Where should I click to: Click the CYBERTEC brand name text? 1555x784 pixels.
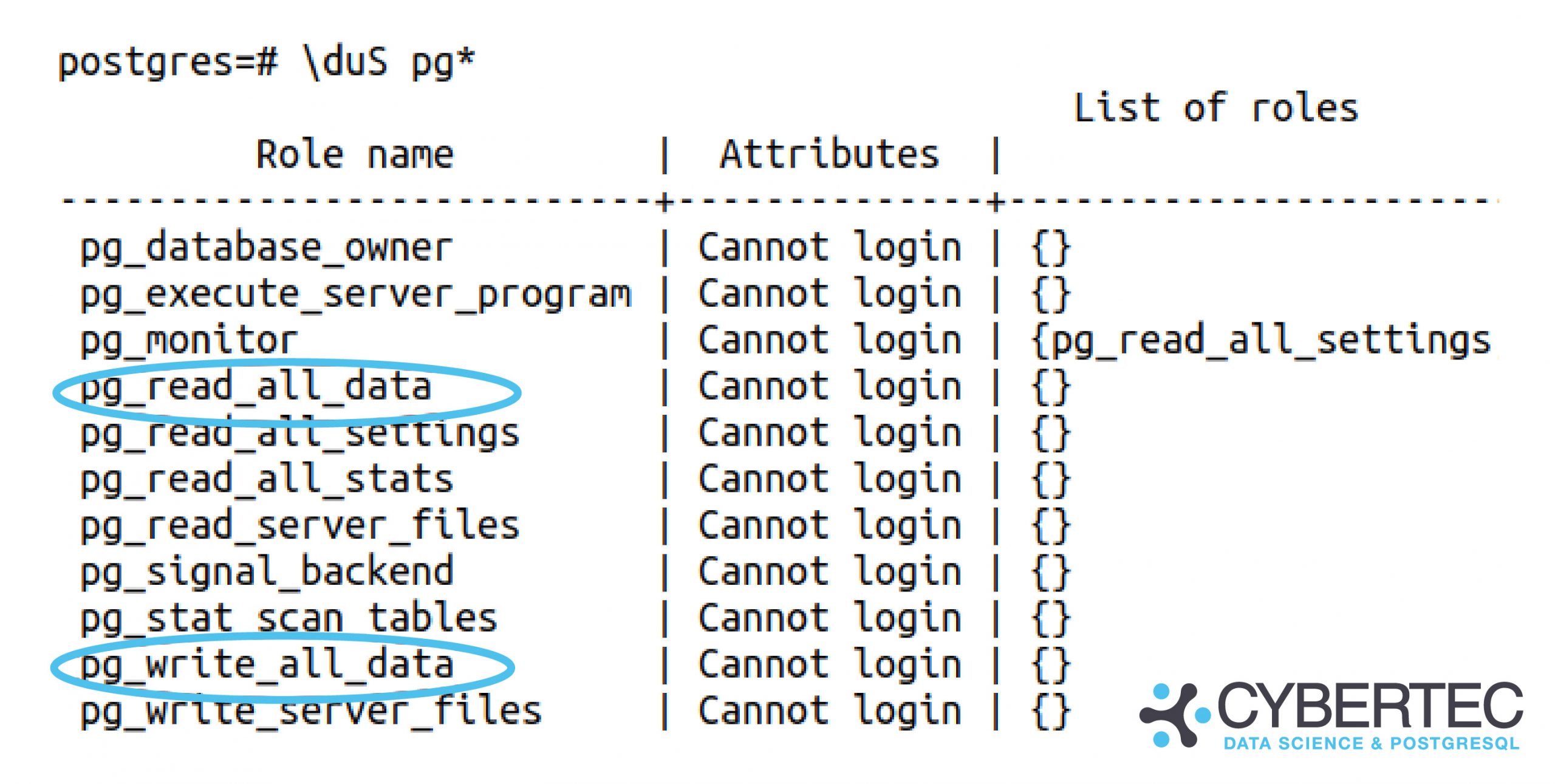click(x=1370, y=705)
